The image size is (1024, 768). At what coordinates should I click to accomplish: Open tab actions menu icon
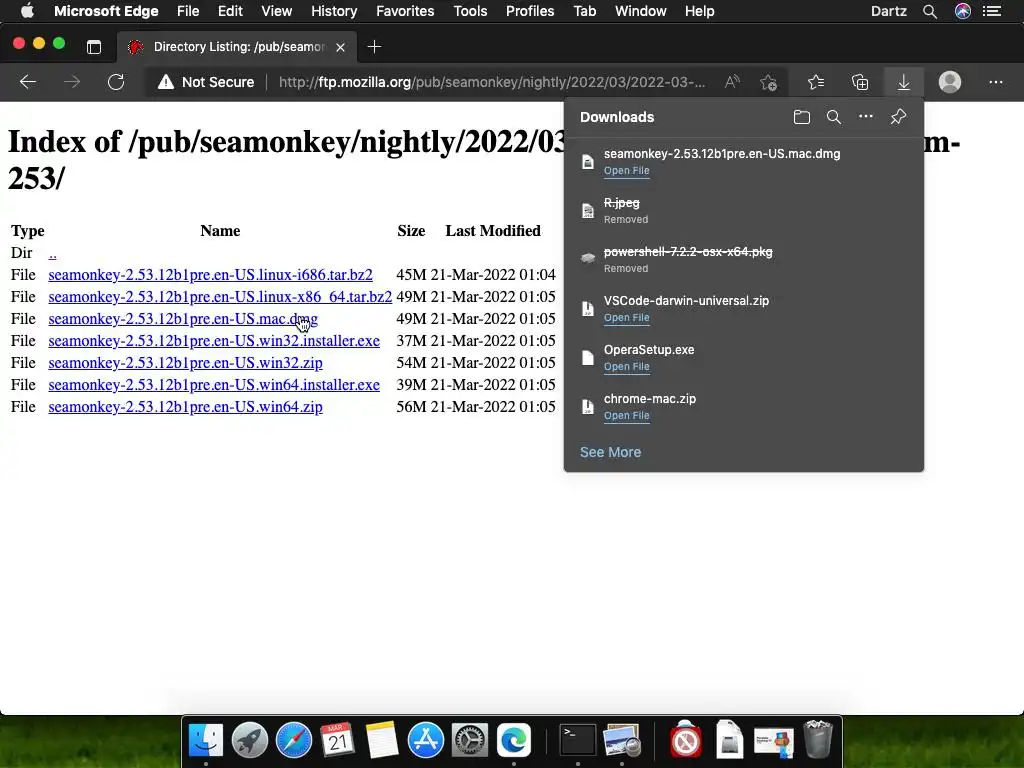94,47
